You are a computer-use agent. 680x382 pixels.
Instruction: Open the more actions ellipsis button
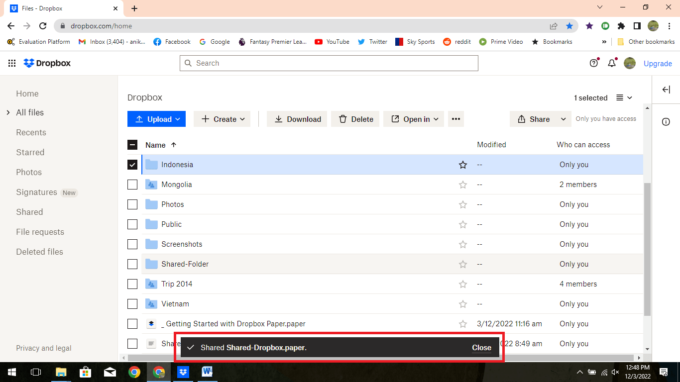pyautogui.click(x=456, y=119)
